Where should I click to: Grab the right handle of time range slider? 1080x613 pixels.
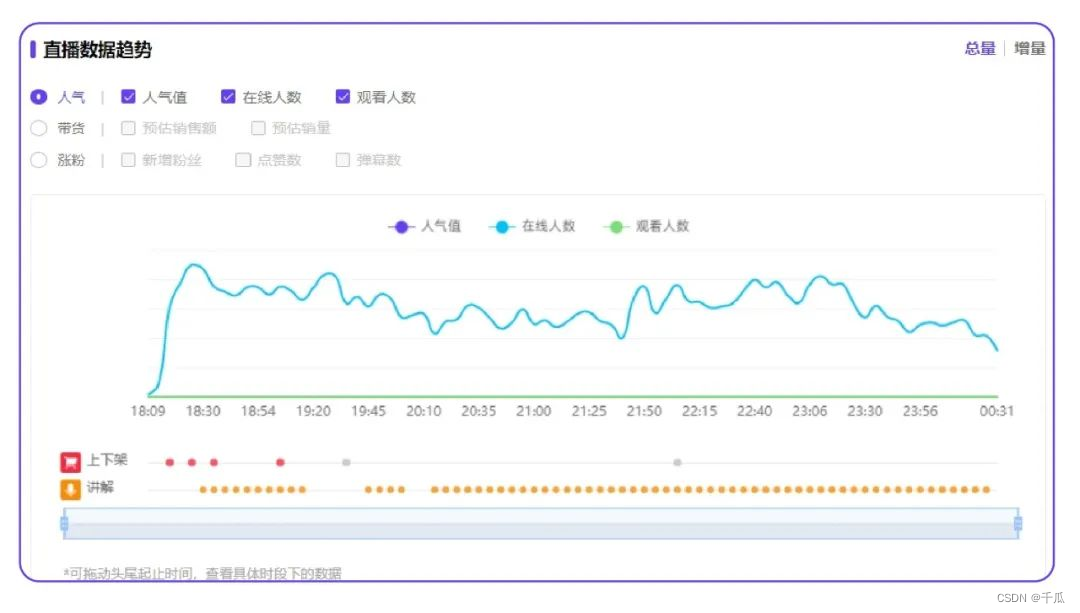[x=1018, y=524]
